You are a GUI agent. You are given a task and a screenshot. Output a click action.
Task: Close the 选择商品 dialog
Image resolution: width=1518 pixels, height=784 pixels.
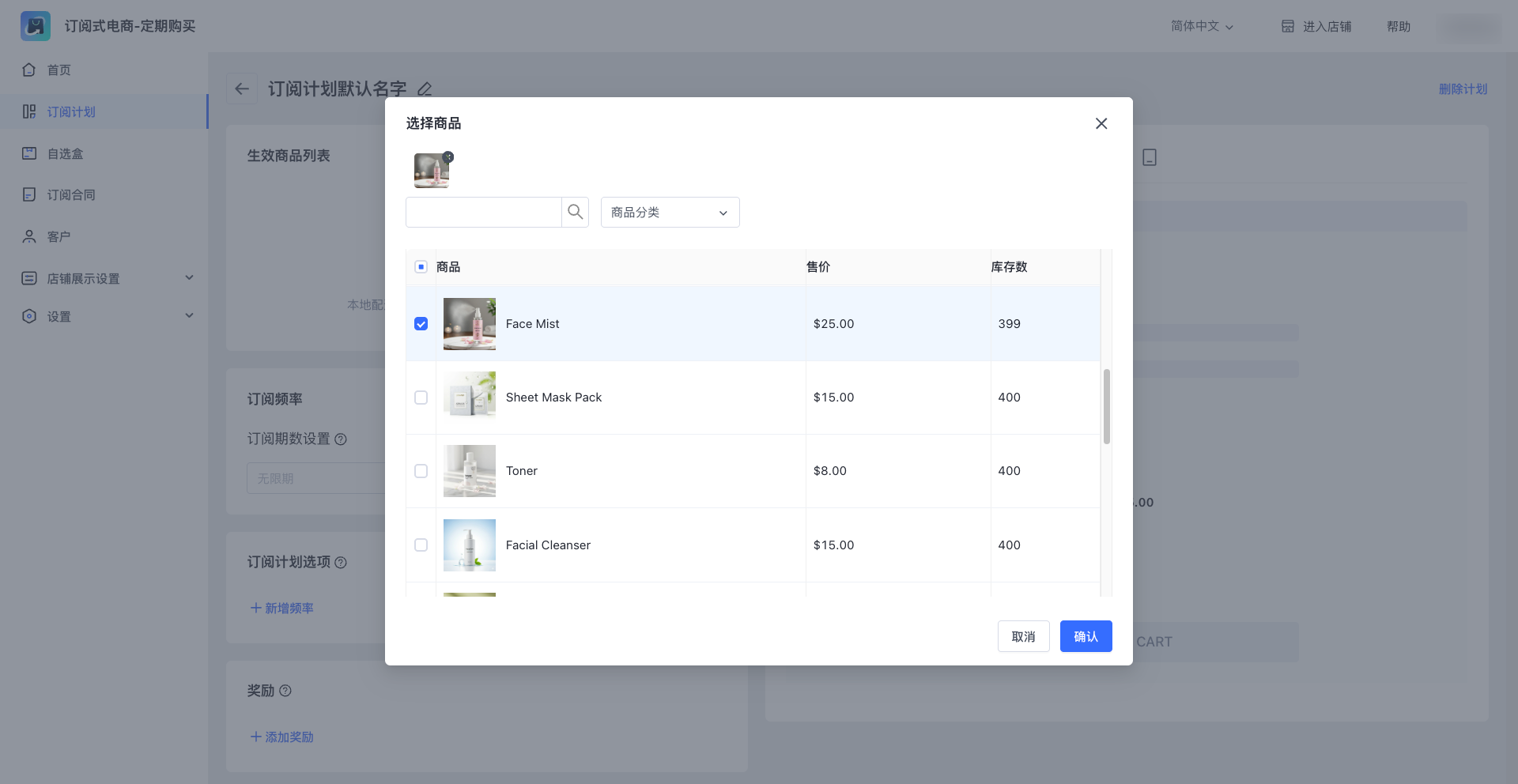[1101, 123]
